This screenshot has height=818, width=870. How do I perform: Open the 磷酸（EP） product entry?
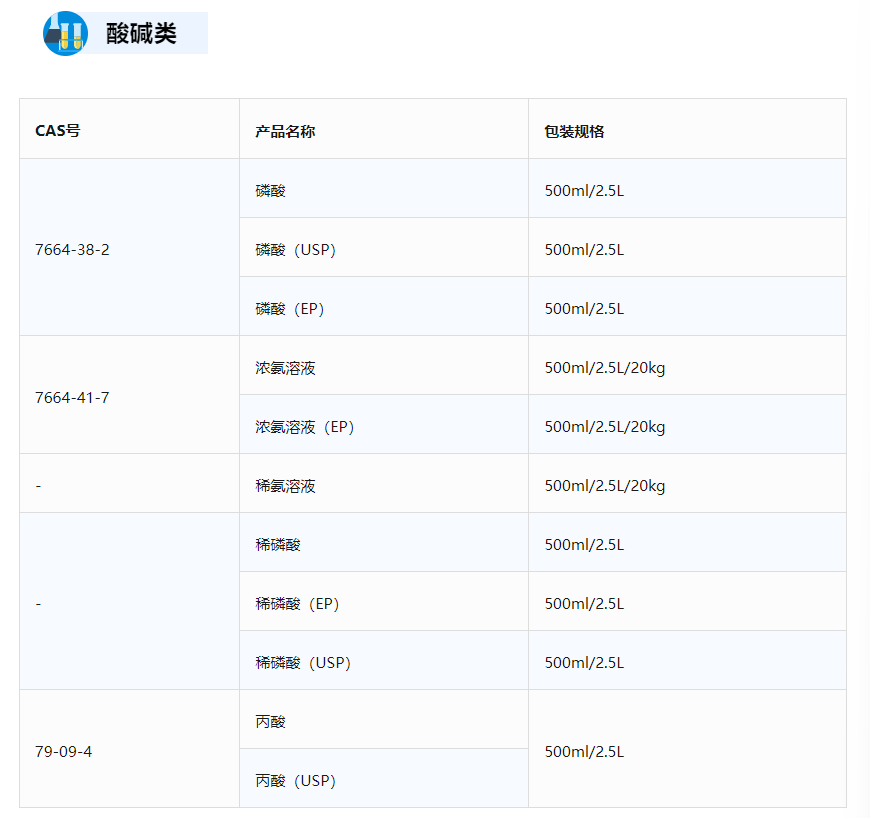(290, 309)
